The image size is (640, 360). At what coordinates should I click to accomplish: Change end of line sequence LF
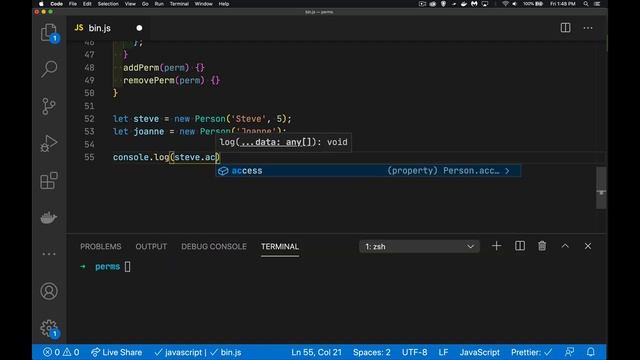pos(443,352)
